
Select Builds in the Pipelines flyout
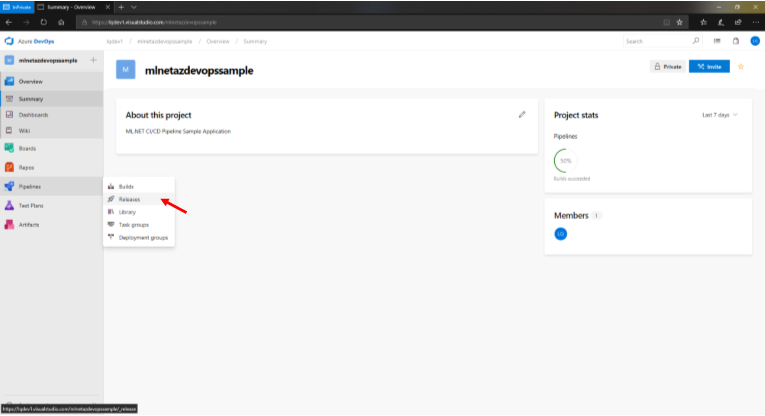click(x=126, y=187)
